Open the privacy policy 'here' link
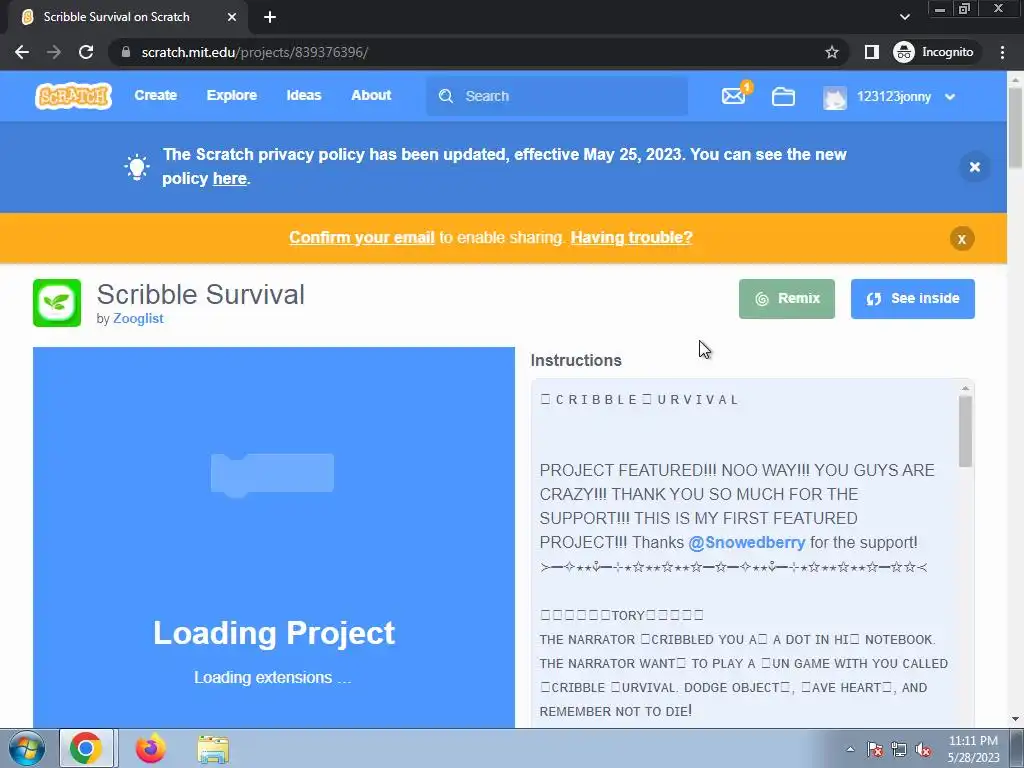The width and height of the screenshot is (1024, 768). click(x=229, y=178)
